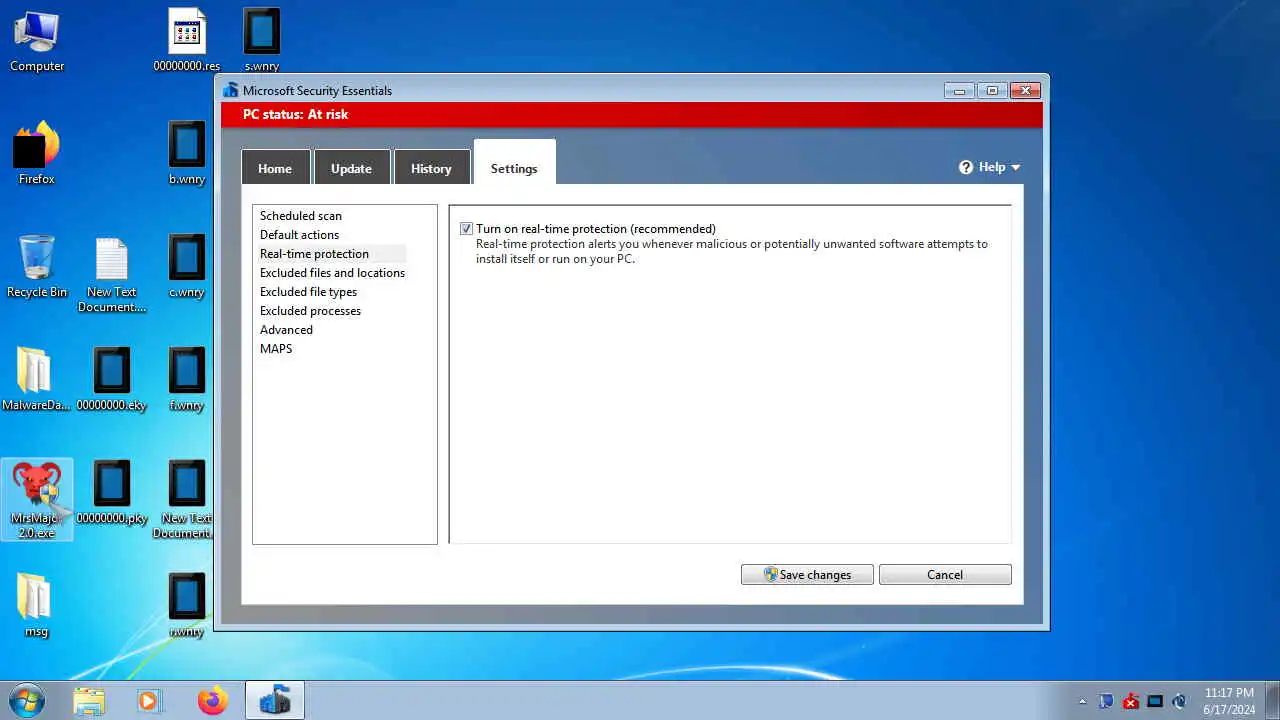Open the Windows Start menu
Screen dimensions: 1280x720
pos(26,700)
